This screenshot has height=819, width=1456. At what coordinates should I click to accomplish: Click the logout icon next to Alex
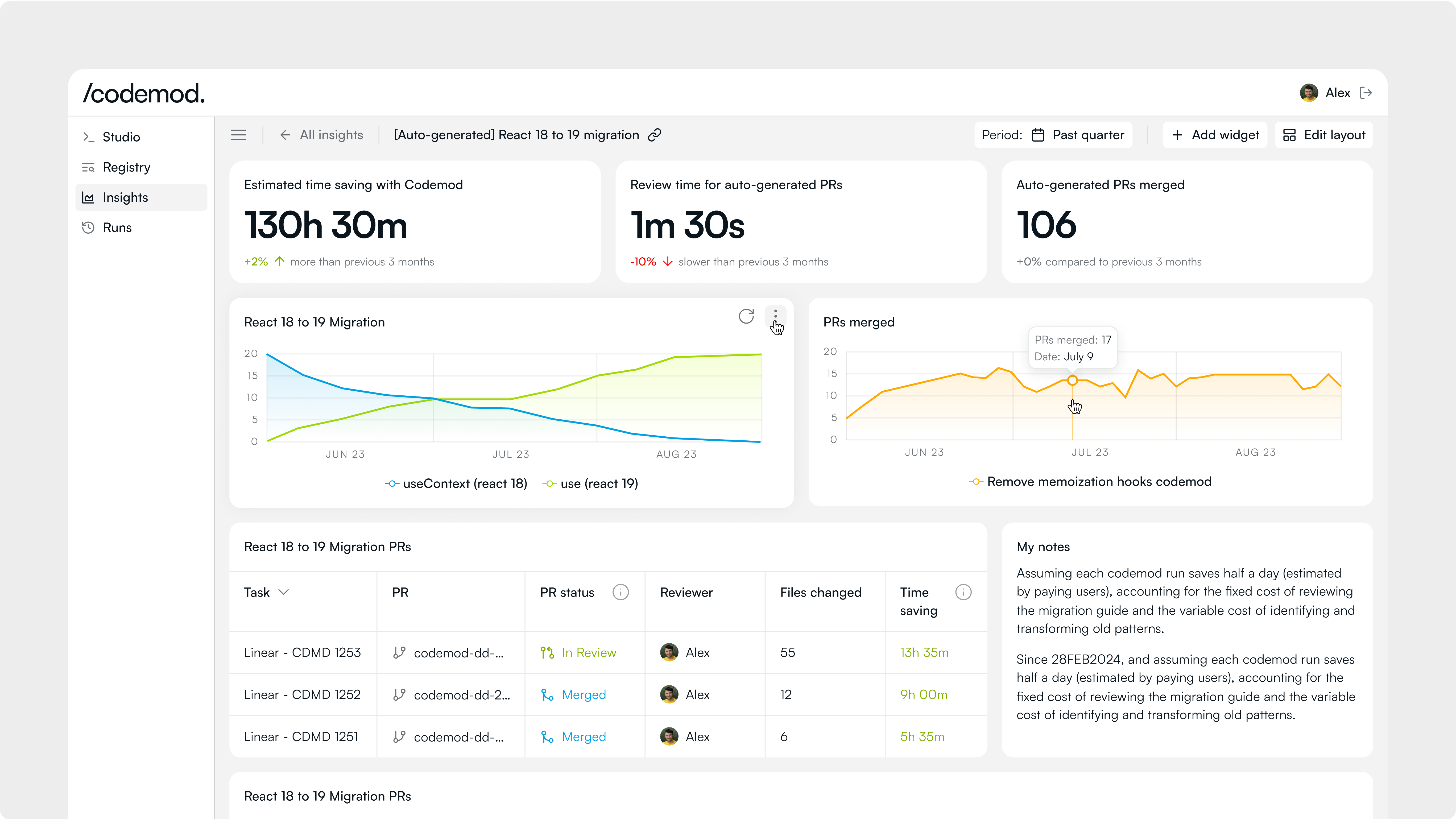point(1366,93)
